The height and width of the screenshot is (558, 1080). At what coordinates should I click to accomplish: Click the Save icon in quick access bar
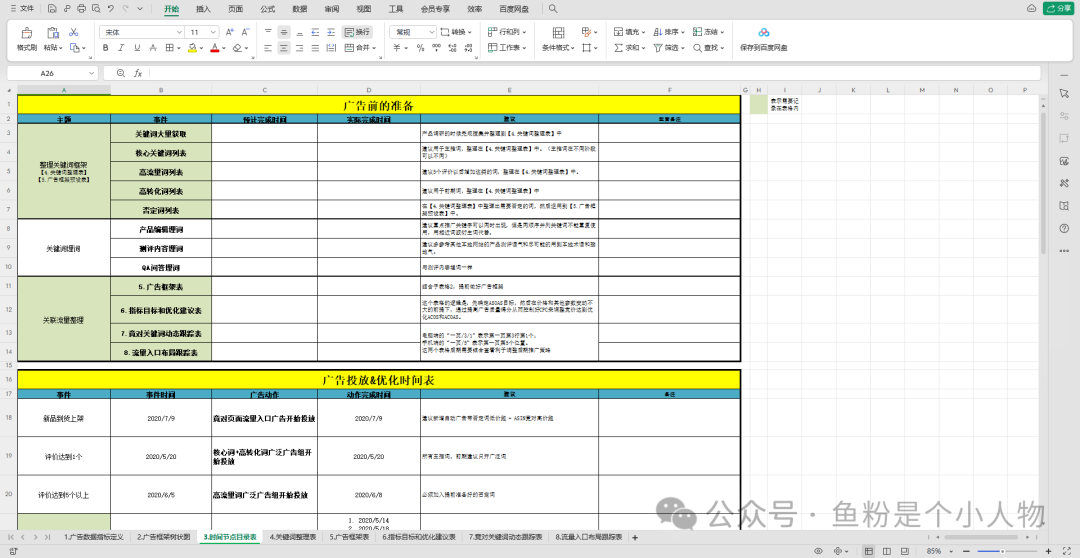coord(52,9)
